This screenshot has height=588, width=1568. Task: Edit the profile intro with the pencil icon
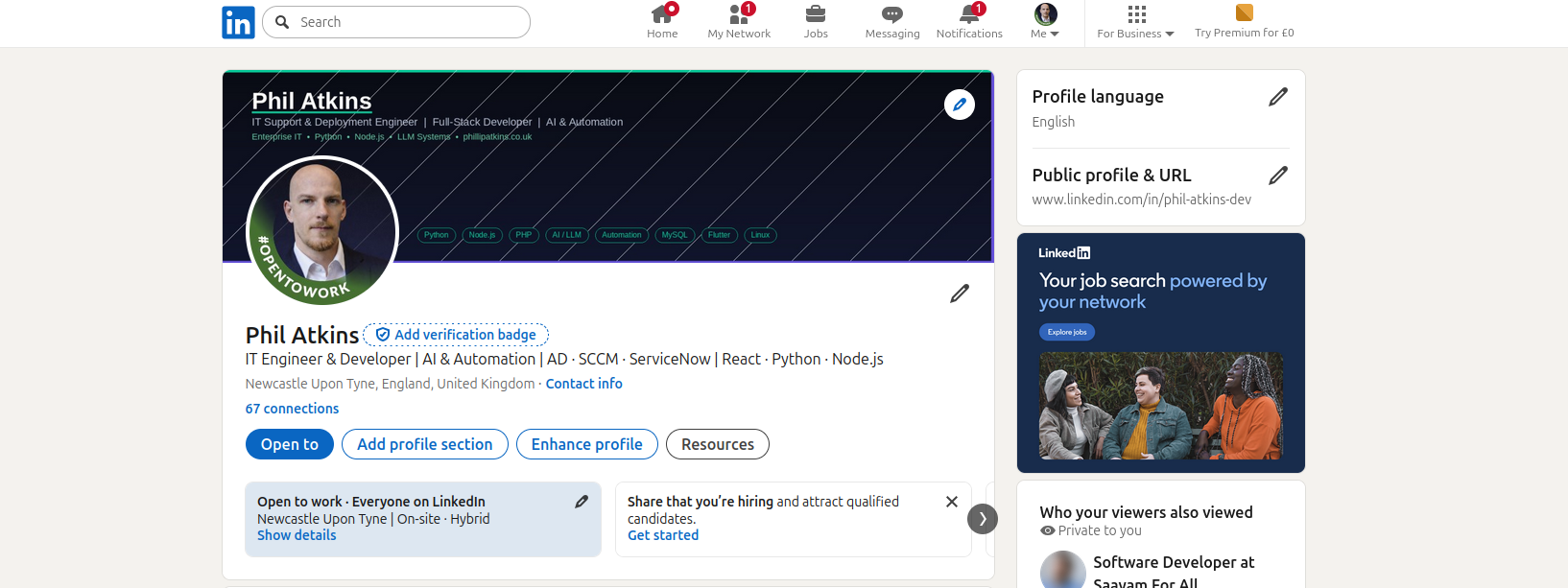tap(960, 294)
